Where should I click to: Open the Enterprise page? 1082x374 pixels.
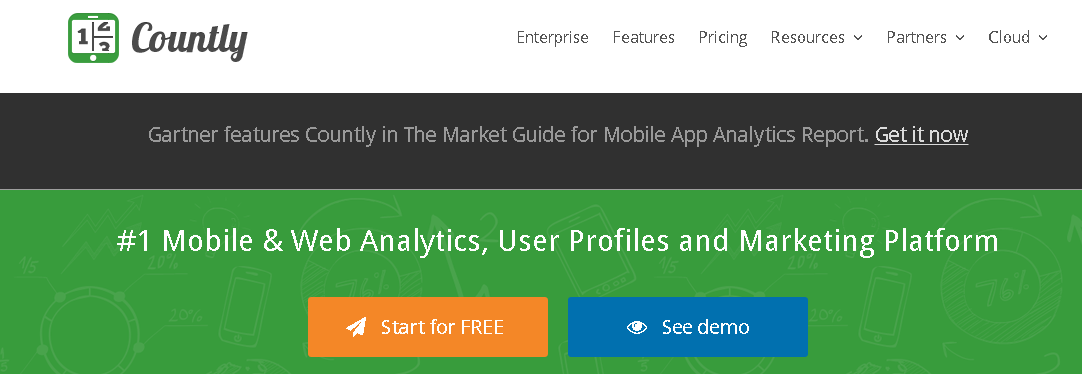552,37
